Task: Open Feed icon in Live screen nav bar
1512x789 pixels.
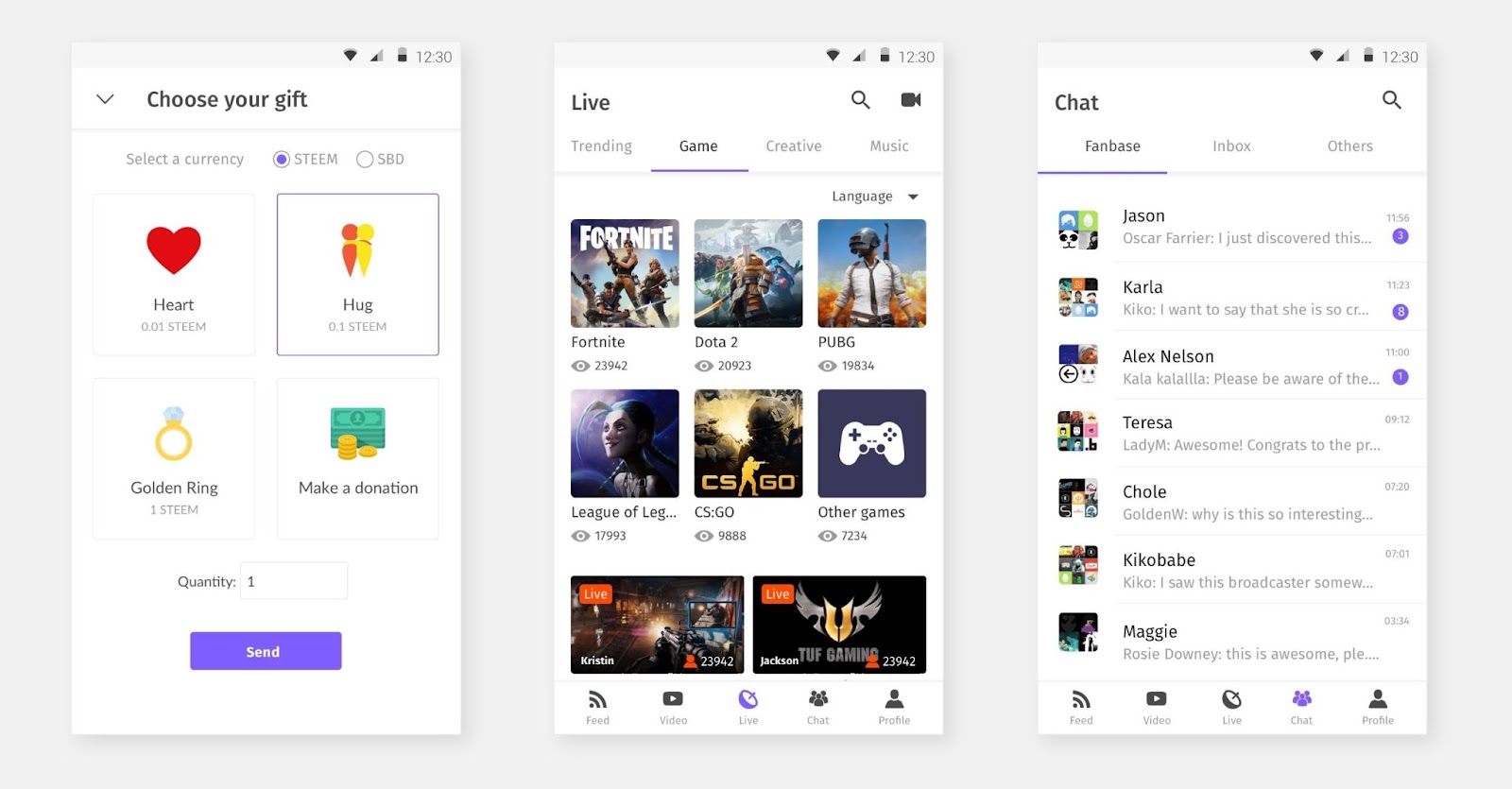Action: pos(597,699)
